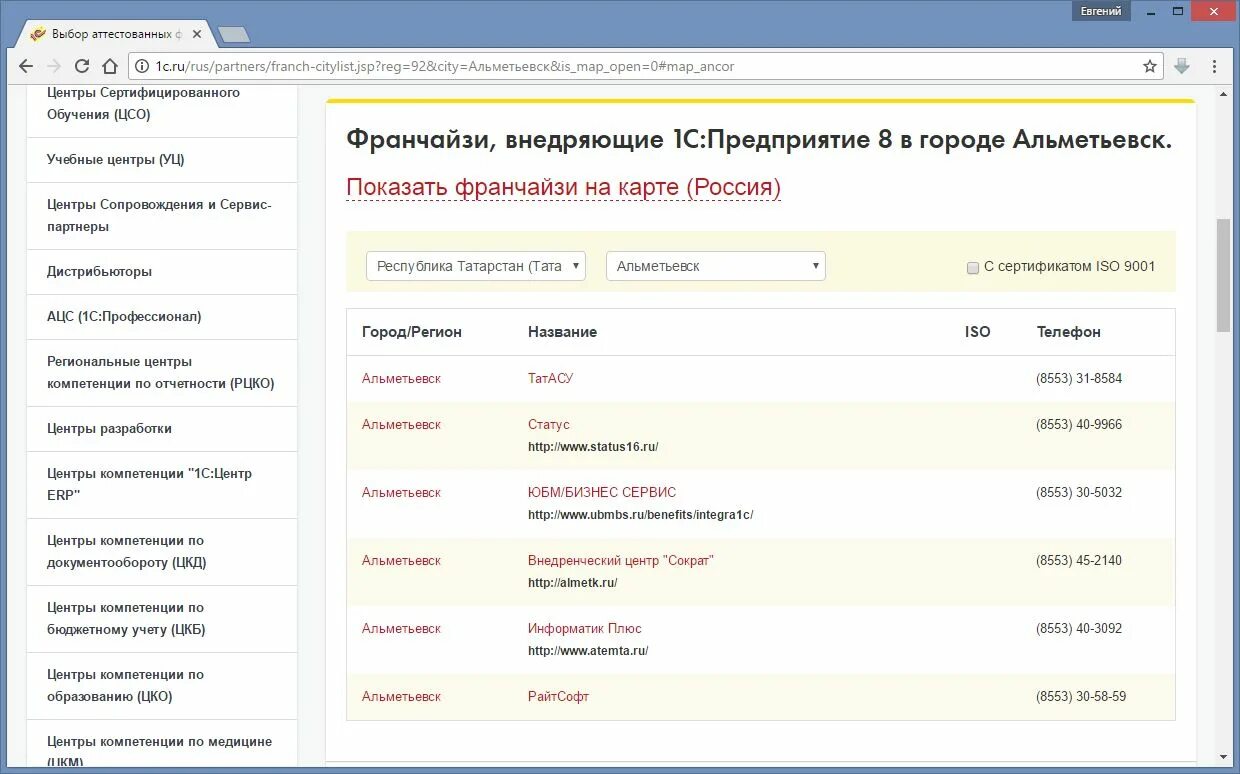The width and height of the screenshot is (1240, 774).
Task: Open Региональные центры компетенции по отчетности
Action: [162, 373]
